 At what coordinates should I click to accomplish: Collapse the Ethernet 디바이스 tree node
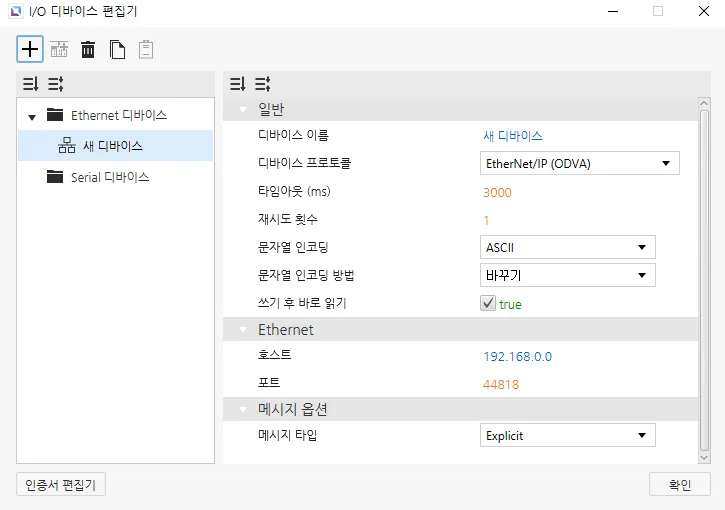click(32, 116)
